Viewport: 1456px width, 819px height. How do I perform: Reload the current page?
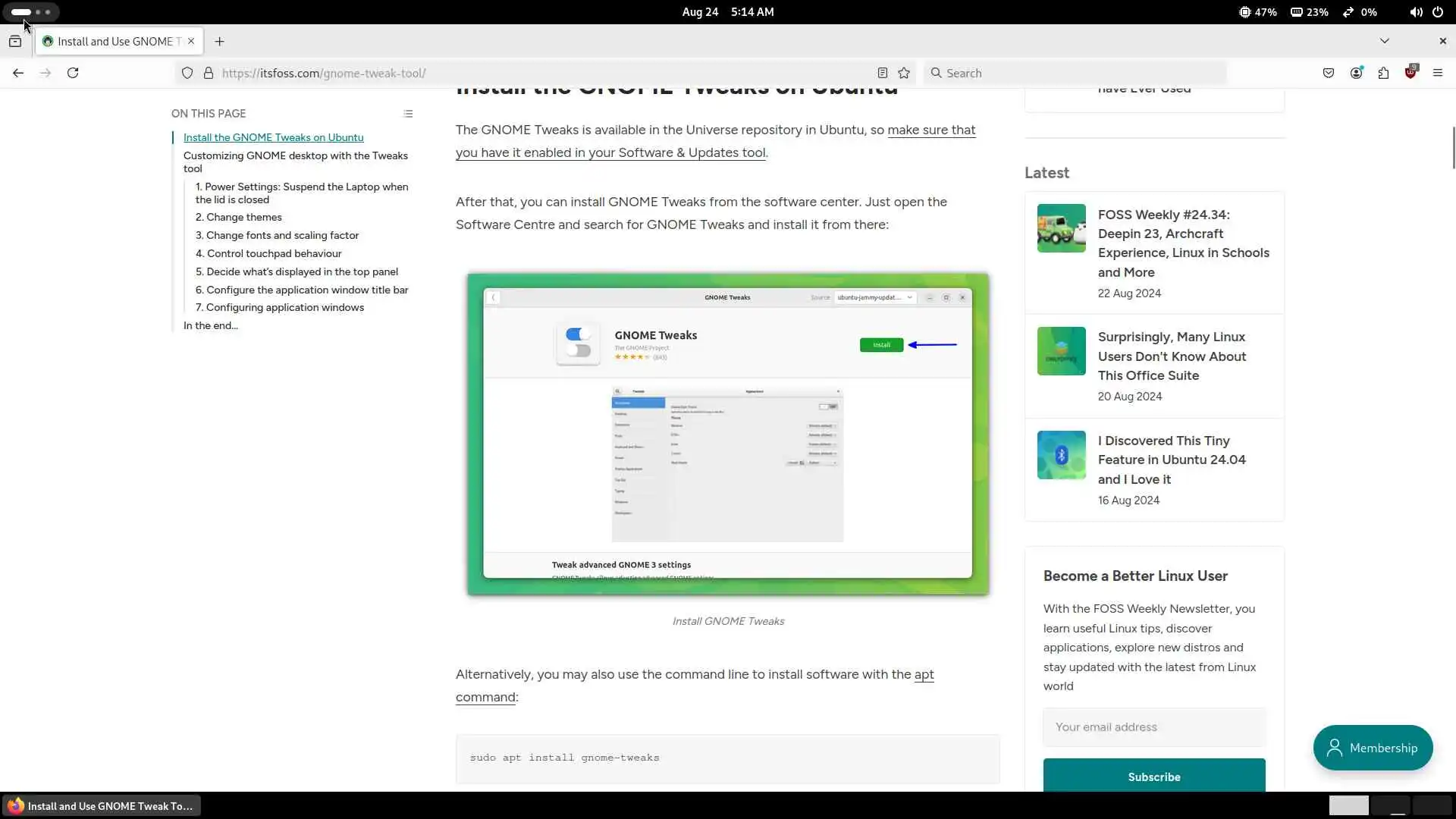73,73
